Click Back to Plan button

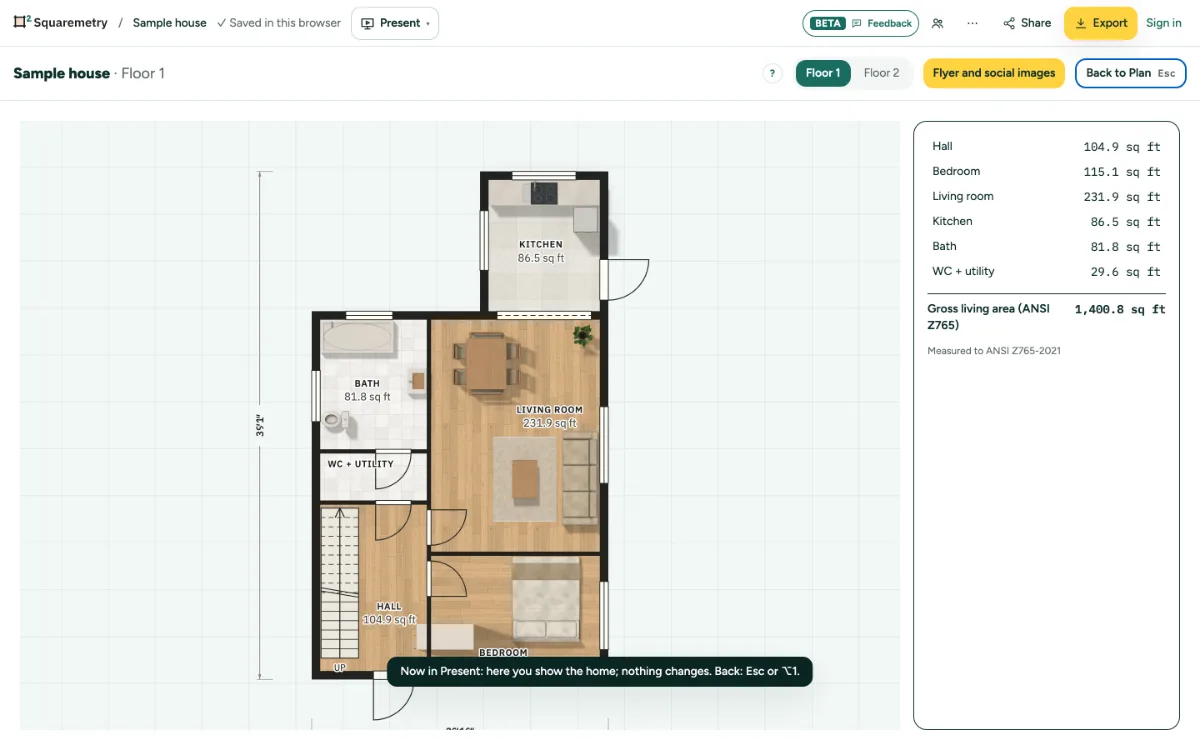[1130, 73]
